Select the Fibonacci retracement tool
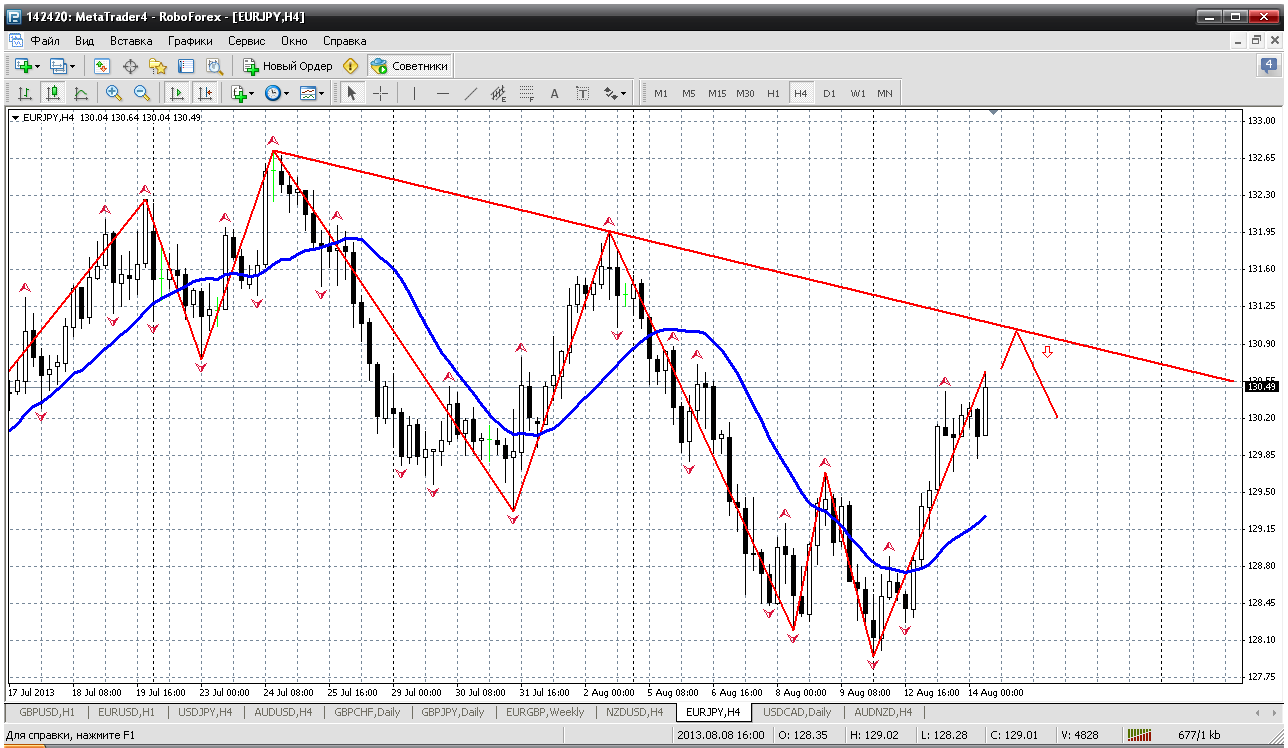 (x=526, y=93)
